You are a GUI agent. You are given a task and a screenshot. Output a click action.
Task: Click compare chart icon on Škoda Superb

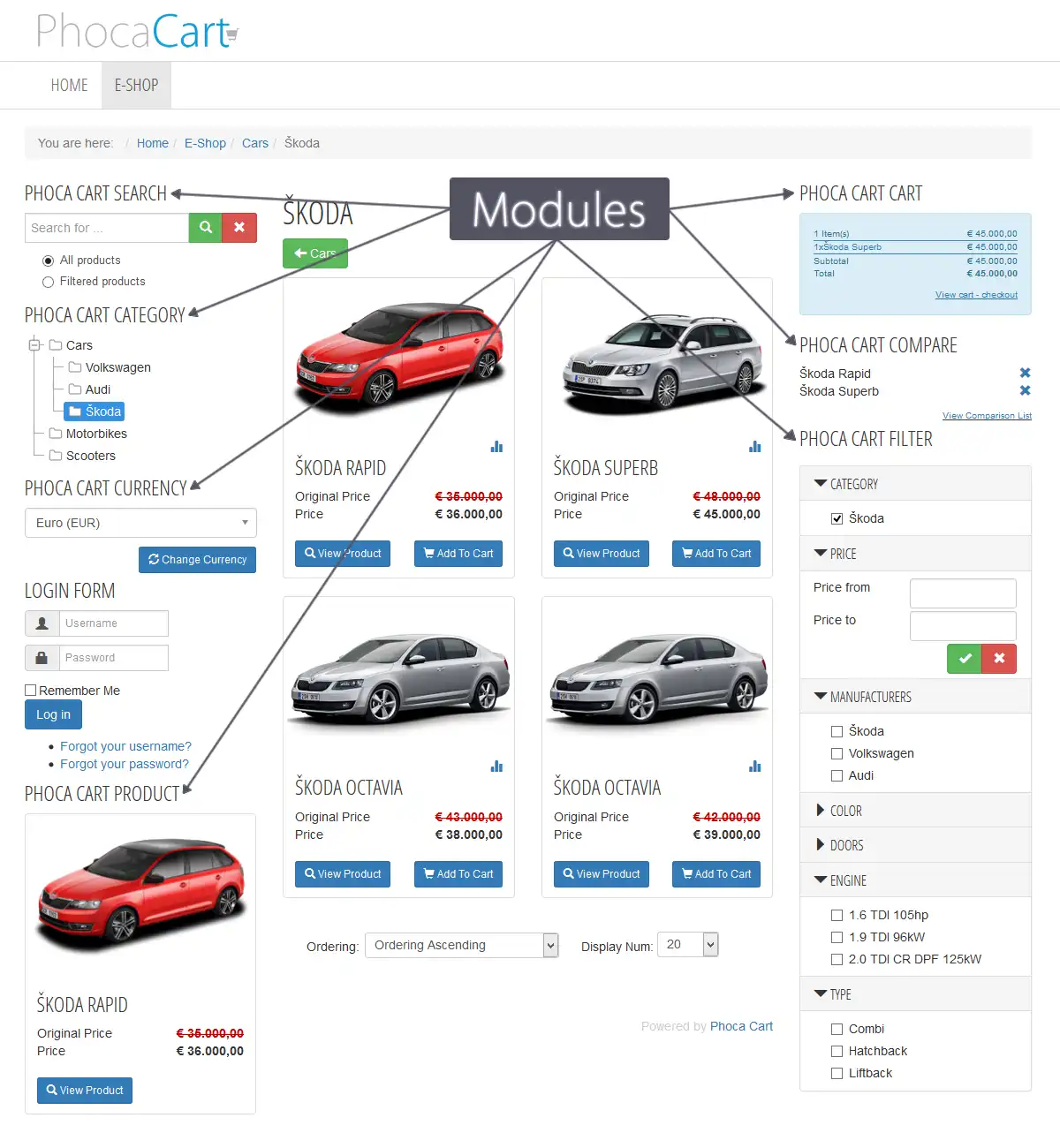755,447
